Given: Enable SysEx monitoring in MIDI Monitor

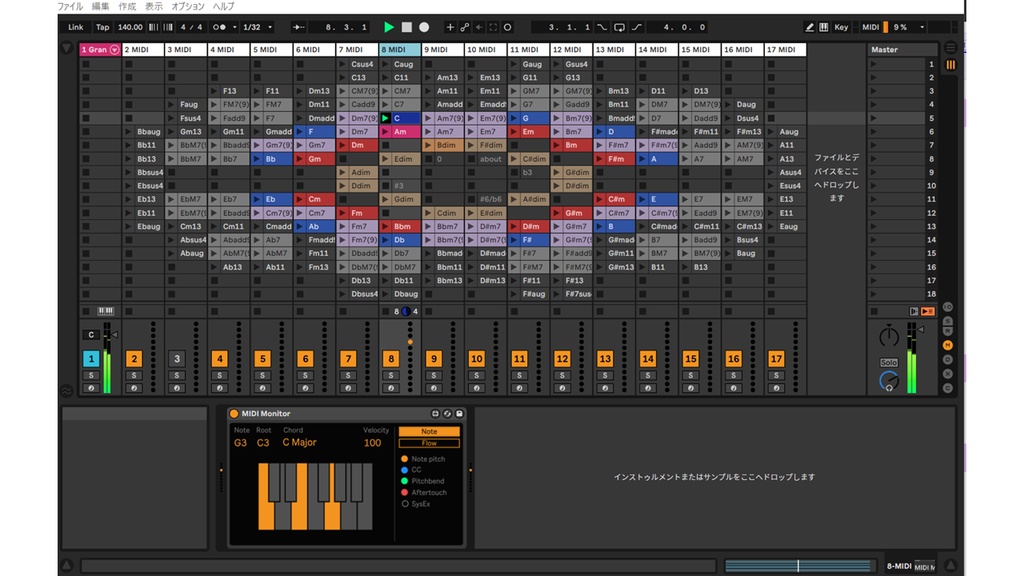Looking at the screenshot, I should tap(405, 502).
